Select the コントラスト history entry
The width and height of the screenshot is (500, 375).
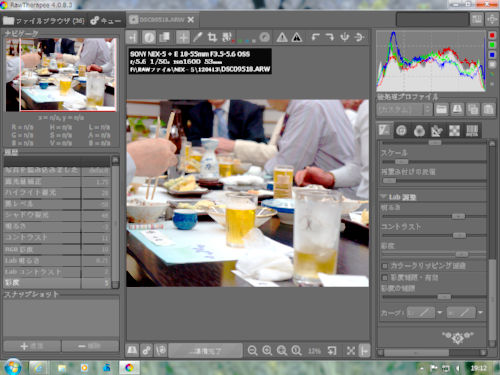tap(57, 238)
